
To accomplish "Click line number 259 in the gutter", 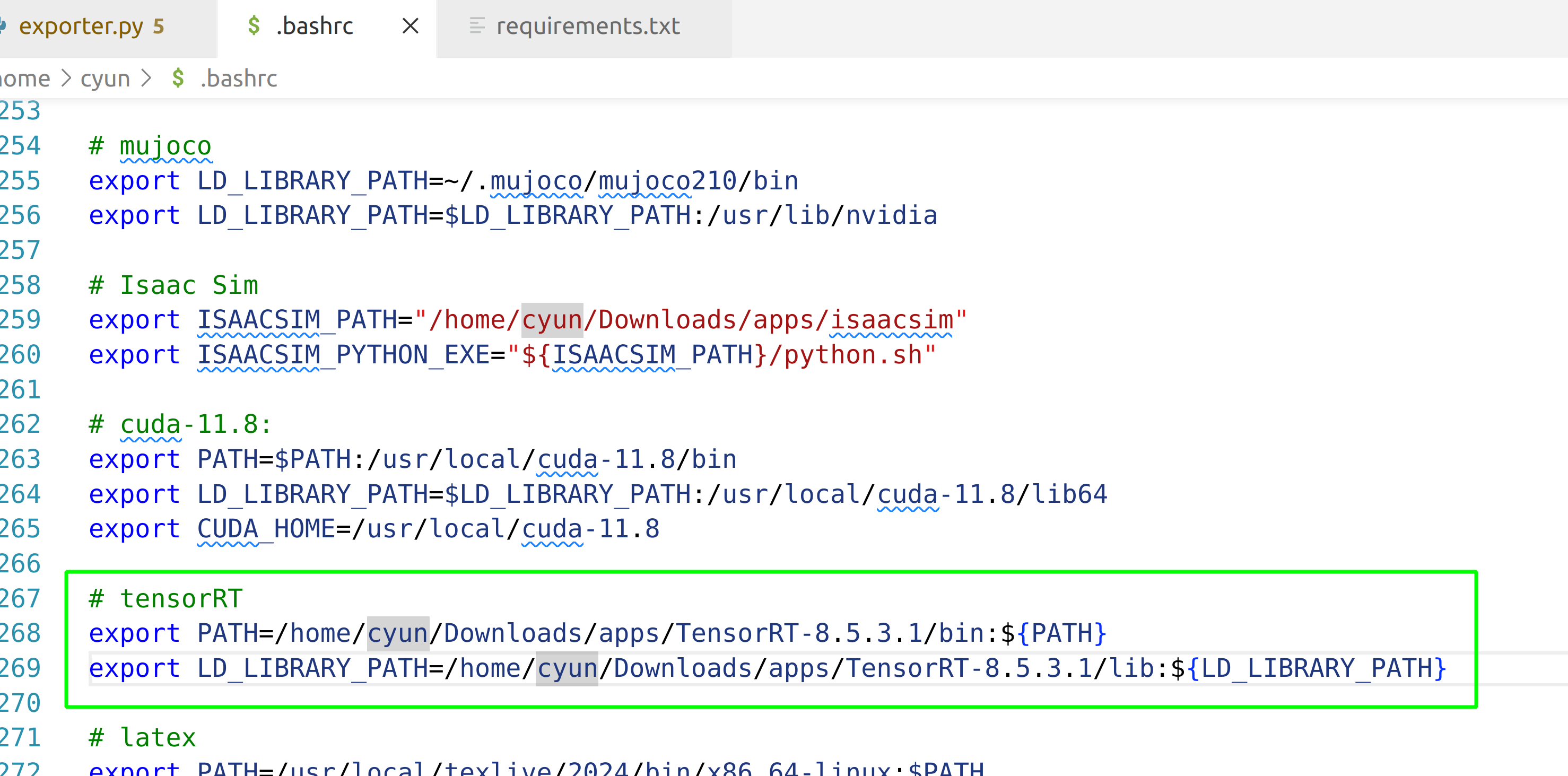I will coord(20,319).
